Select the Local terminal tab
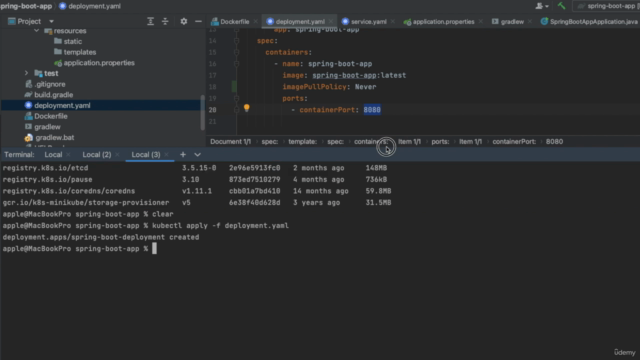Viewport: 640px width, 360px height. (53, 154)
